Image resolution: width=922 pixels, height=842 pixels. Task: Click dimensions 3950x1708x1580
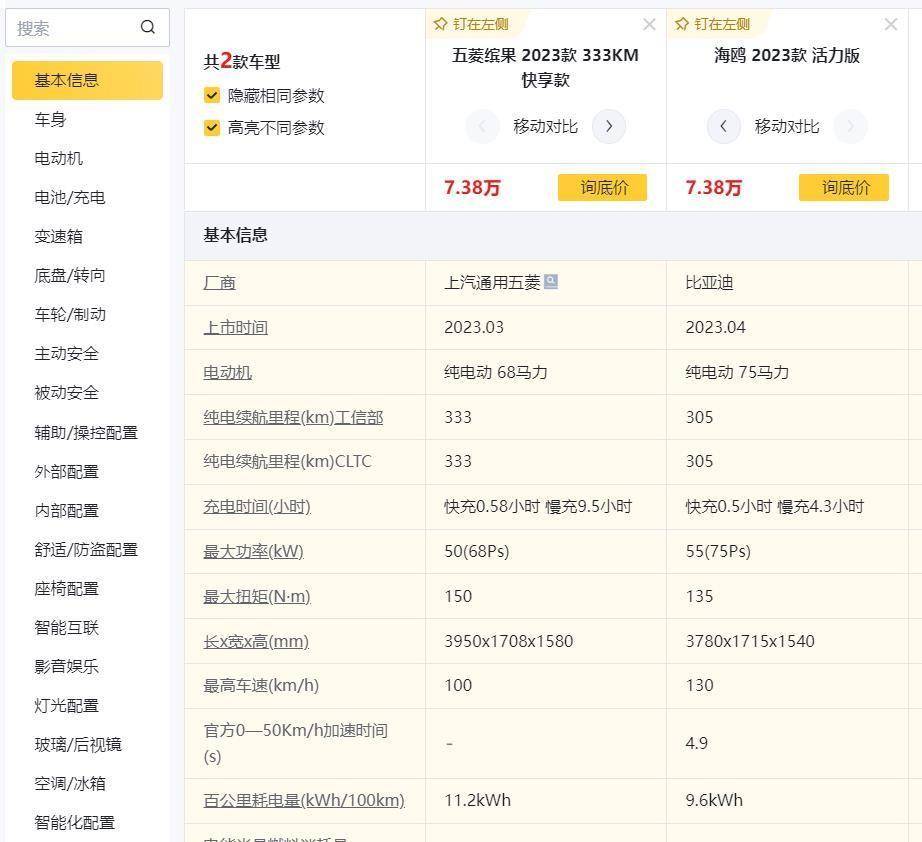tap(509, 641)
